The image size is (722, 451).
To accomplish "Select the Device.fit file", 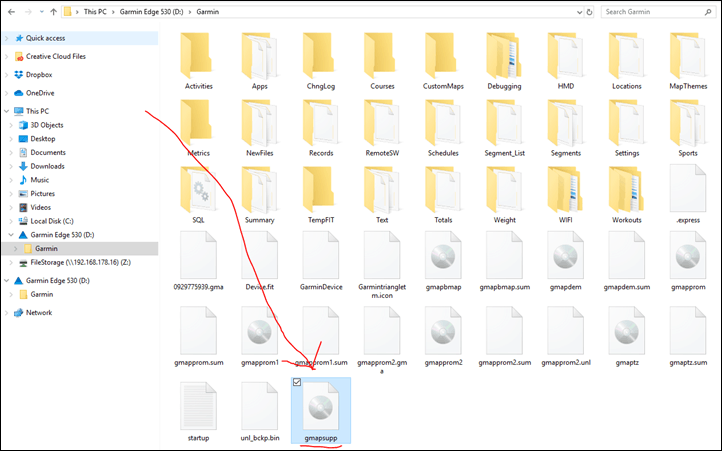I will (260, 261).
